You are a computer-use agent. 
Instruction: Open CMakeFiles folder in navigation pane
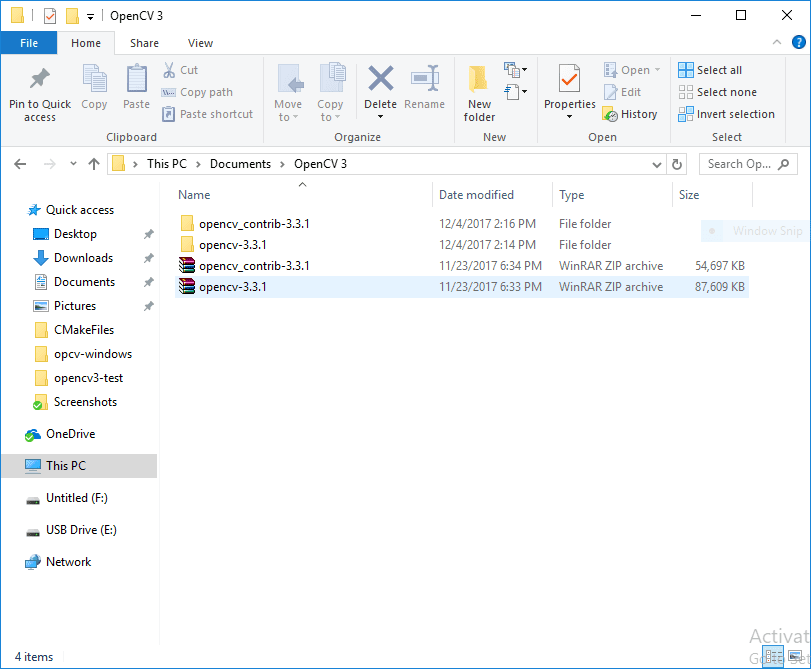tap(84, 330)
